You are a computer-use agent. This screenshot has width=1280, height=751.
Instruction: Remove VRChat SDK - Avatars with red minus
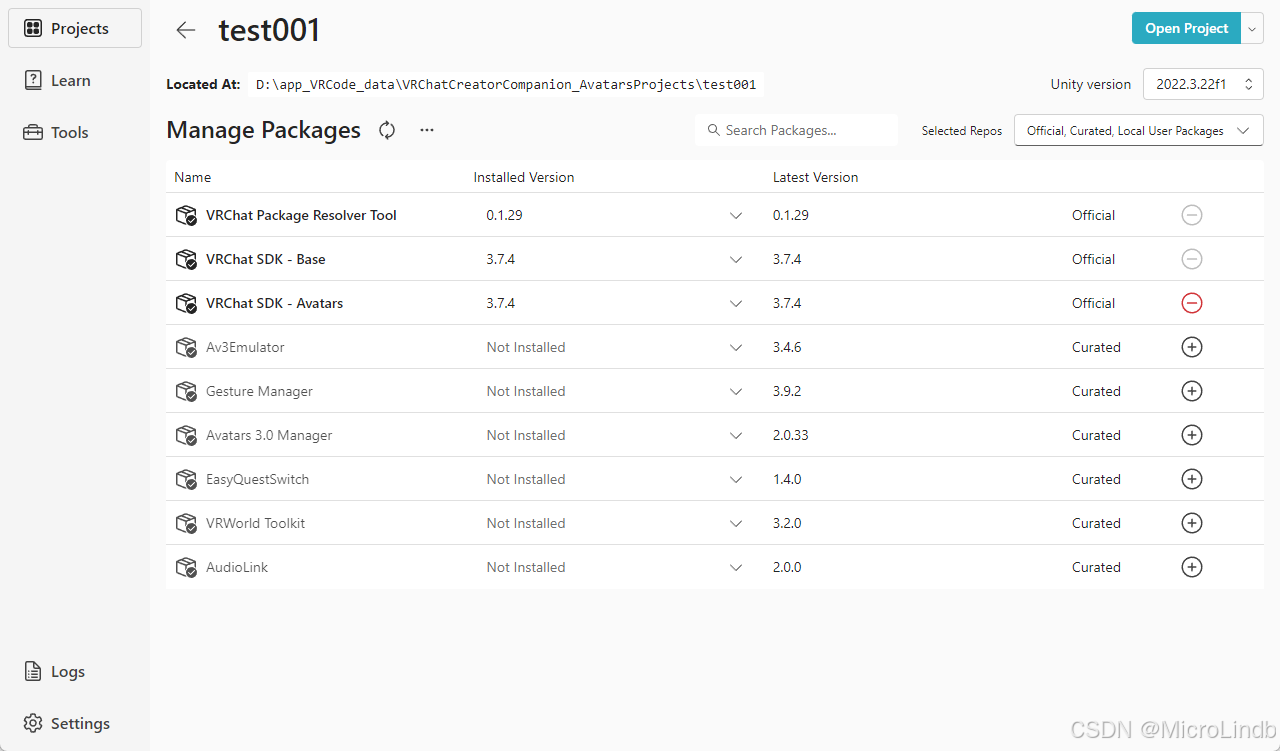1191,303
